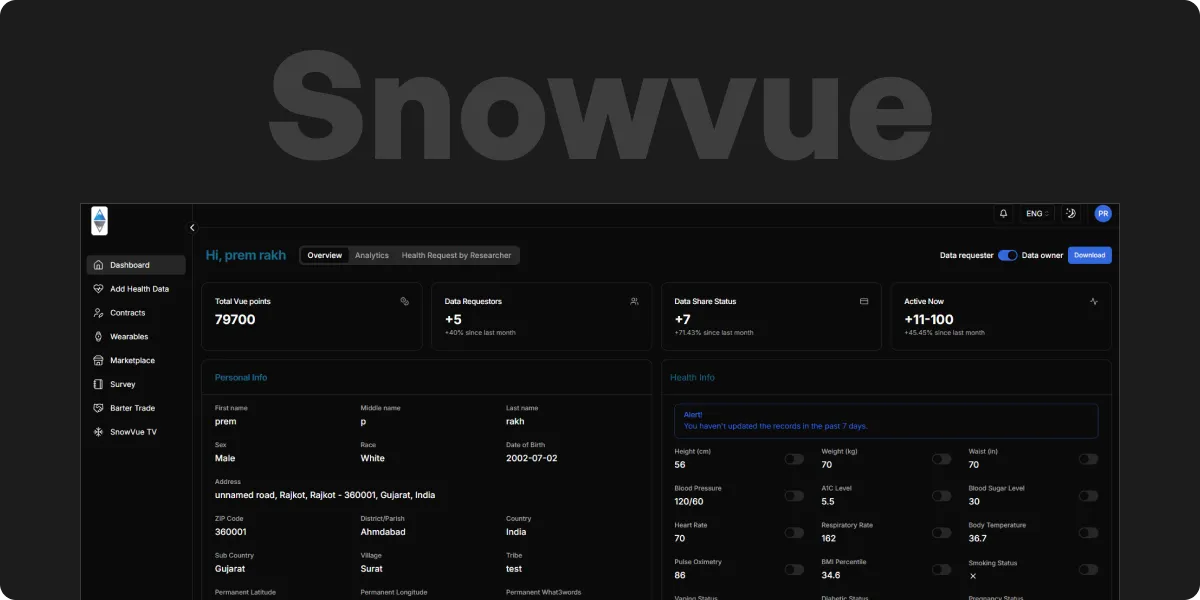Turn on the Body Temperature switch
The width and height of the screenshot is (1200, 600).
tap(1088, 533)
